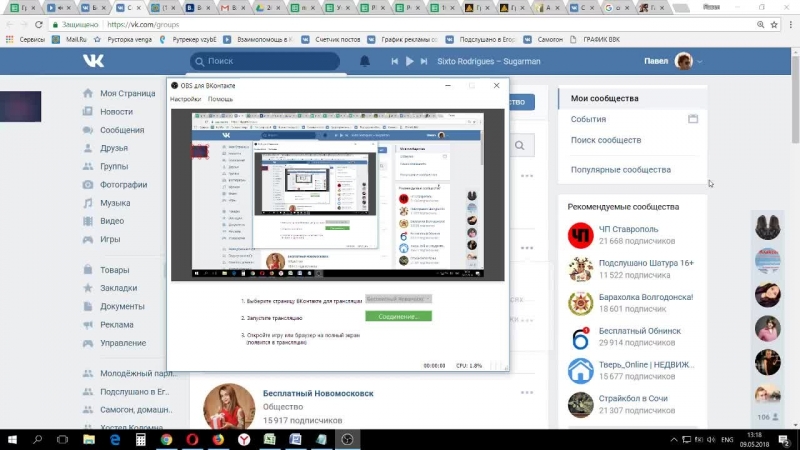This screenshot has width=800, height=450.
Task: Skip to next track in header player
Action: coord(423,61)
